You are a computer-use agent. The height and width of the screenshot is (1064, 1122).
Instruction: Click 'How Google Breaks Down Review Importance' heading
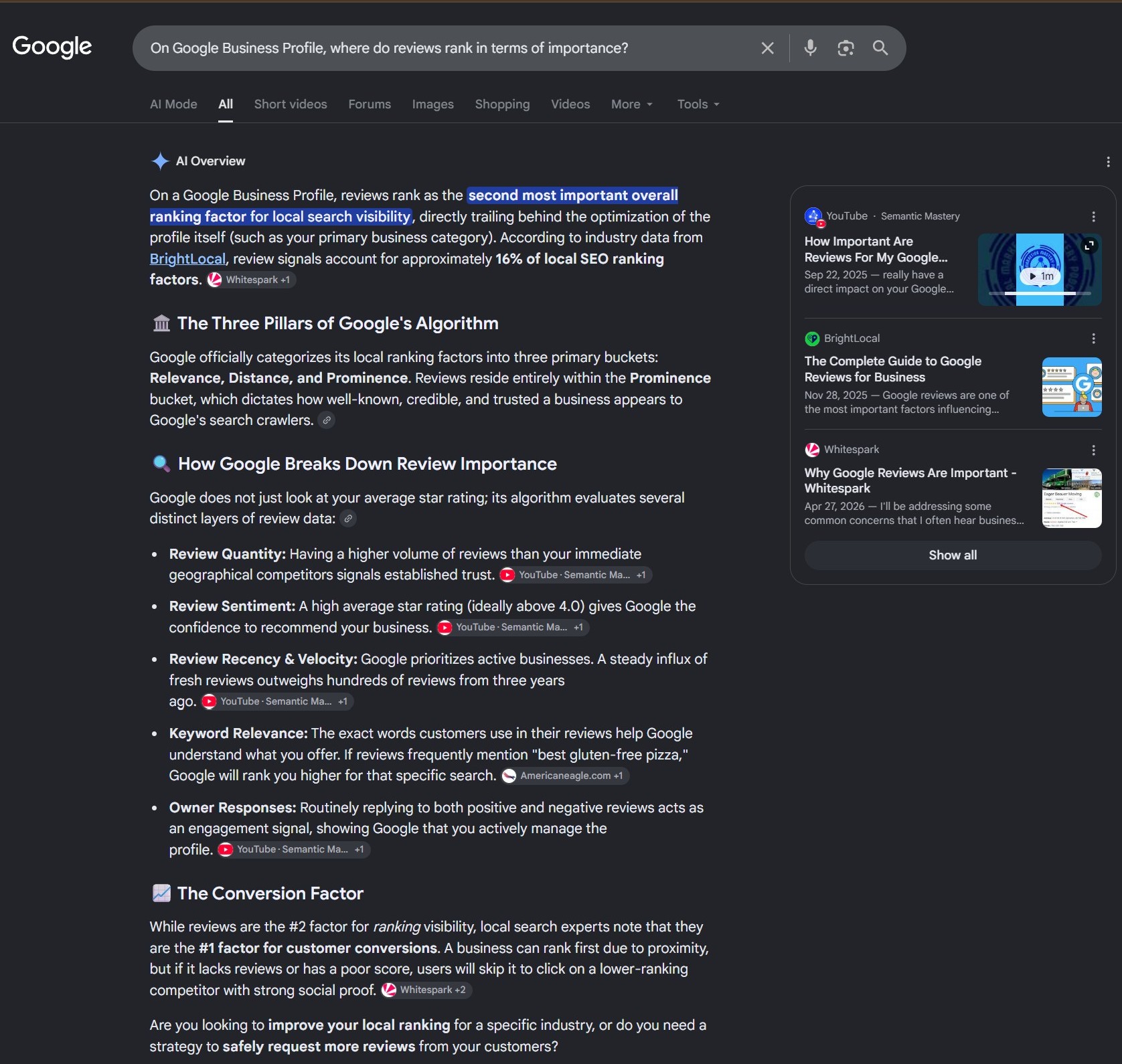pyautogui.click(x=368, y=464)
